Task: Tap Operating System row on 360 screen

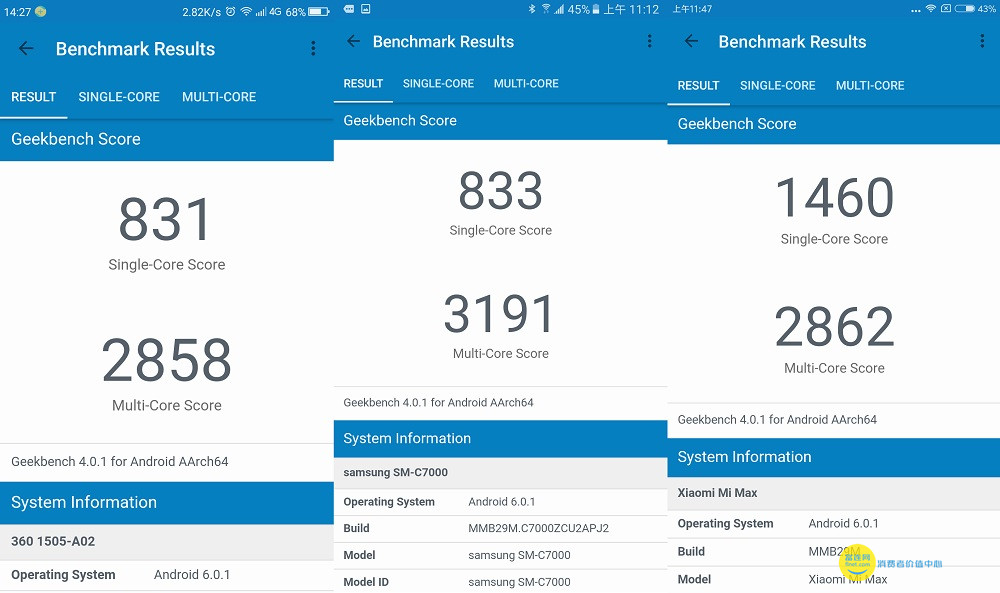Action: tap(166, 575)
